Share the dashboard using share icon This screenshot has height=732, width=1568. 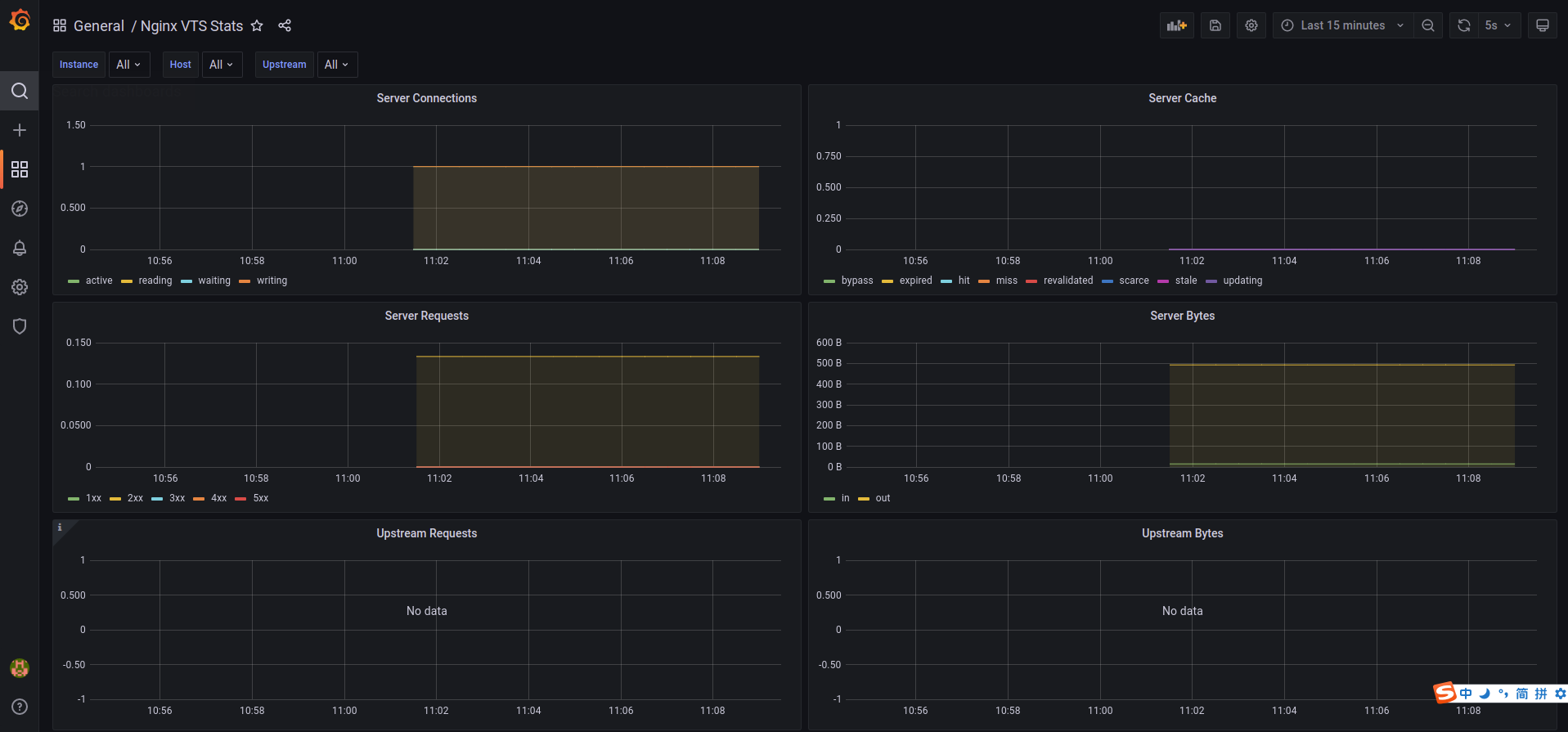click(x=285, y=25)
